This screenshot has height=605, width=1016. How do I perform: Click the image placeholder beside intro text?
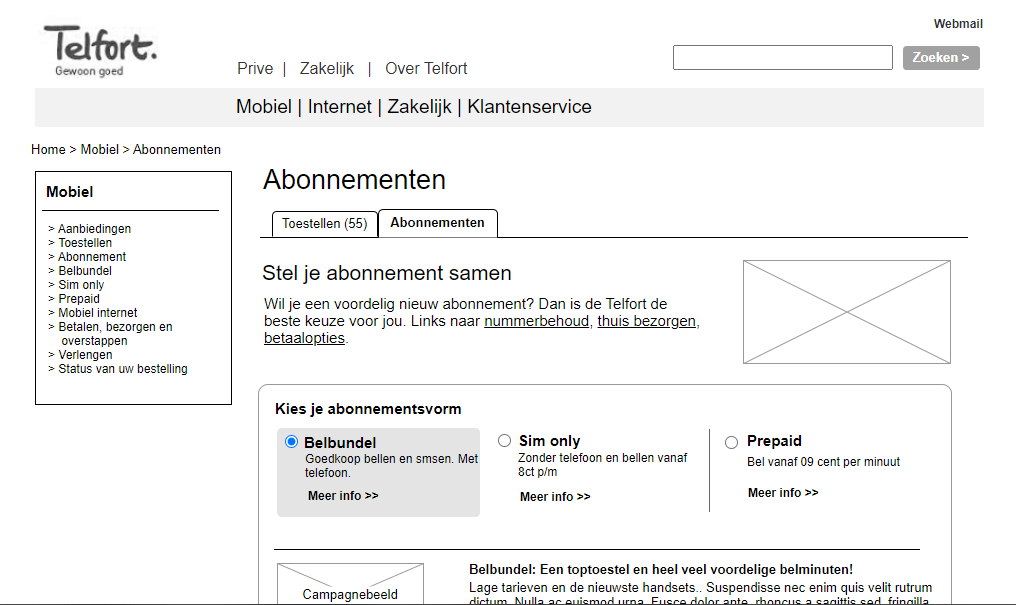click(847, 312)
